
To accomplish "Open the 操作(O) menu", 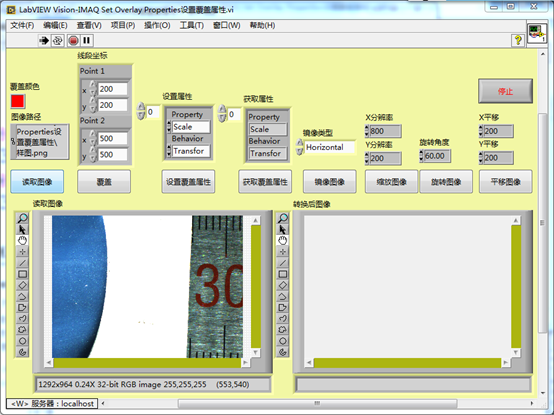I will click(157, 25).
